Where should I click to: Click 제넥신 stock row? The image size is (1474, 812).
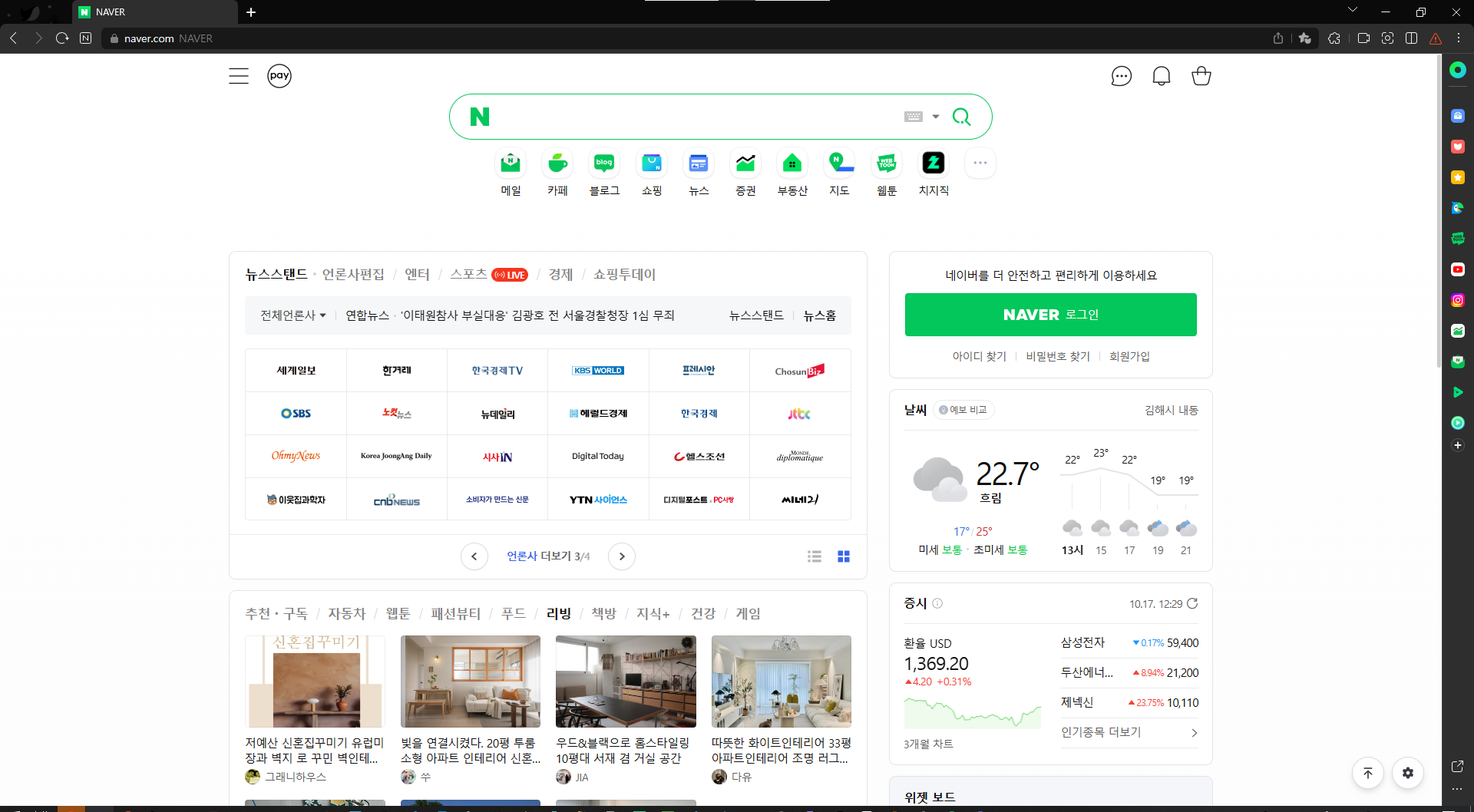coord(1129,703)
